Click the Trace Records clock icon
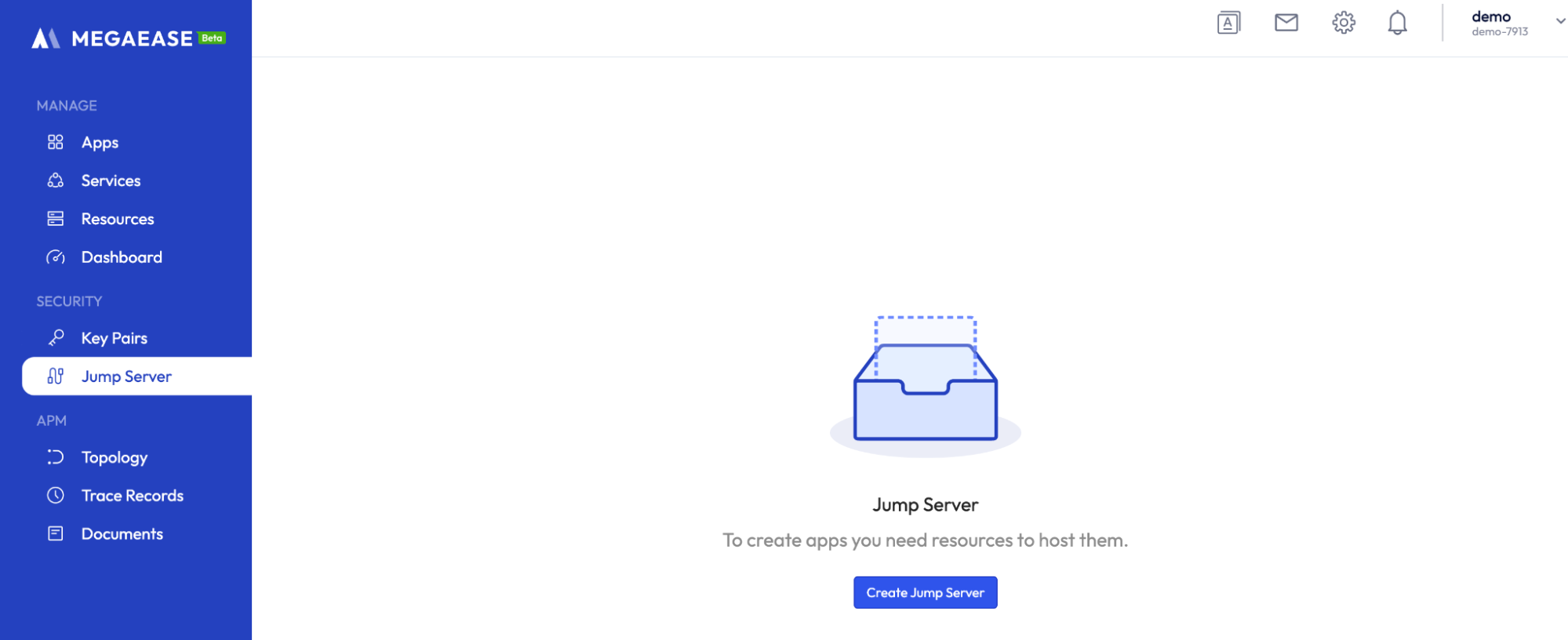Viewport: 1568px width, 640px height. [55, 496]
